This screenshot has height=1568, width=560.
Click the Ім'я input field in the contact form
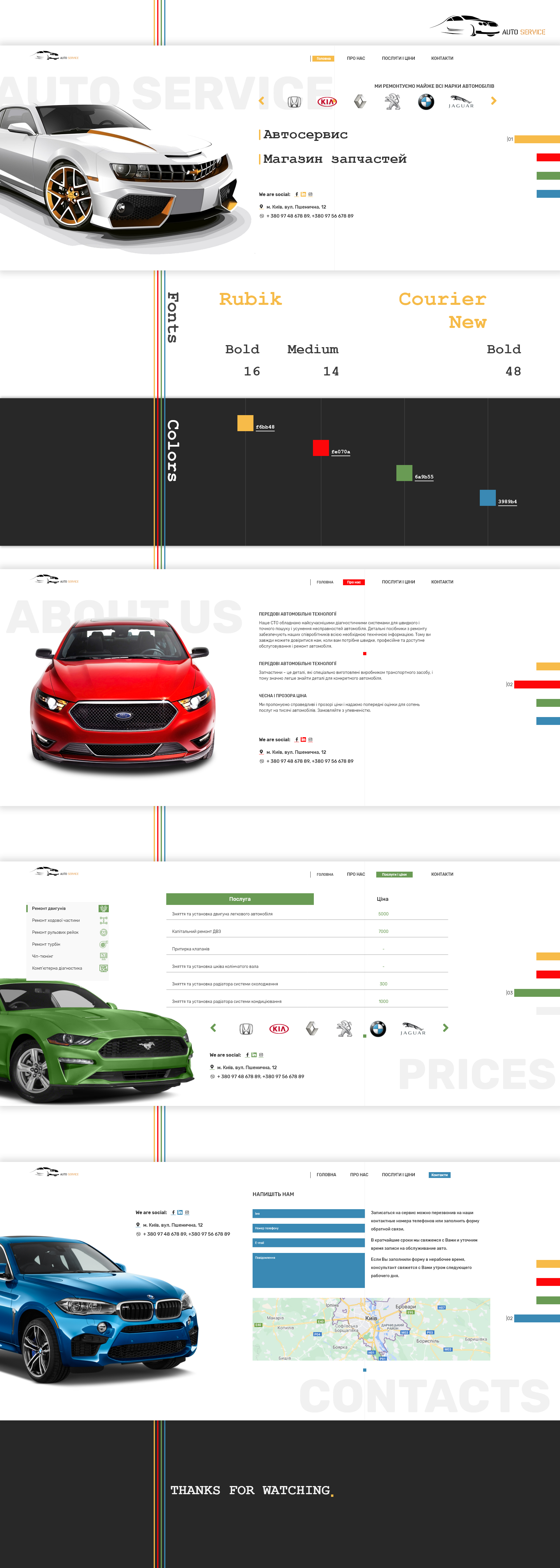click(x=309, y=1213)
